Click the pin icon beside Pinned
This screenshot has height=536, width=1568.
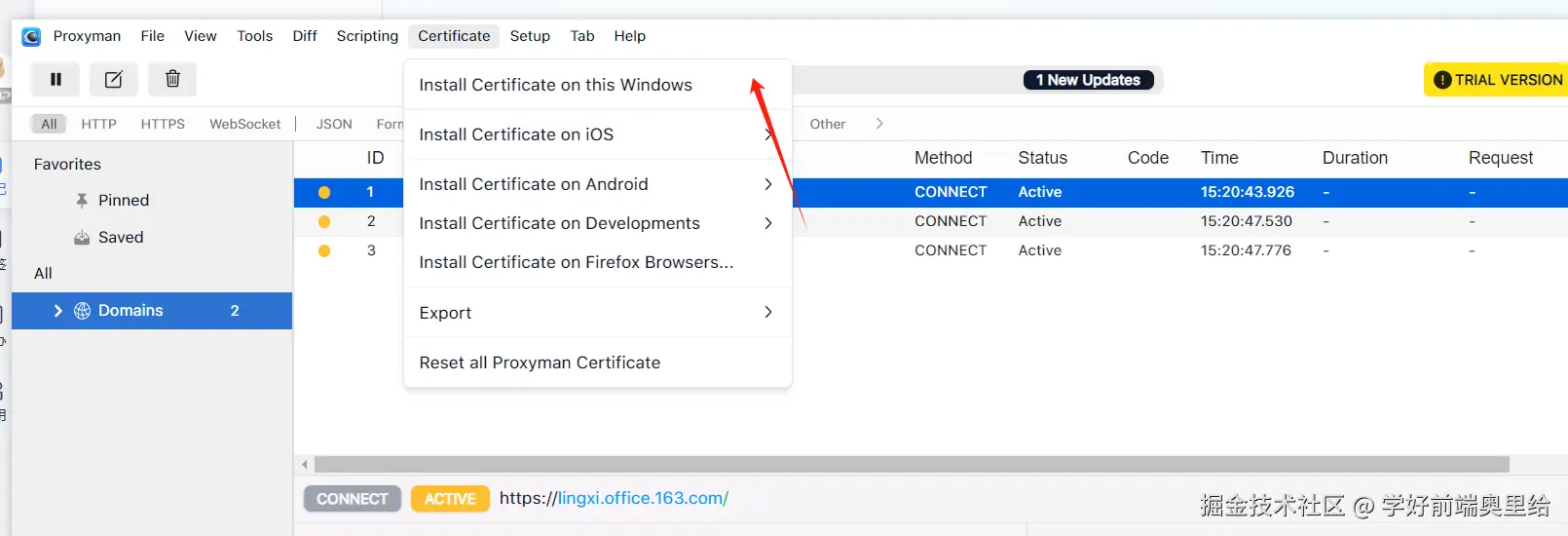click(x=83, y=200)
